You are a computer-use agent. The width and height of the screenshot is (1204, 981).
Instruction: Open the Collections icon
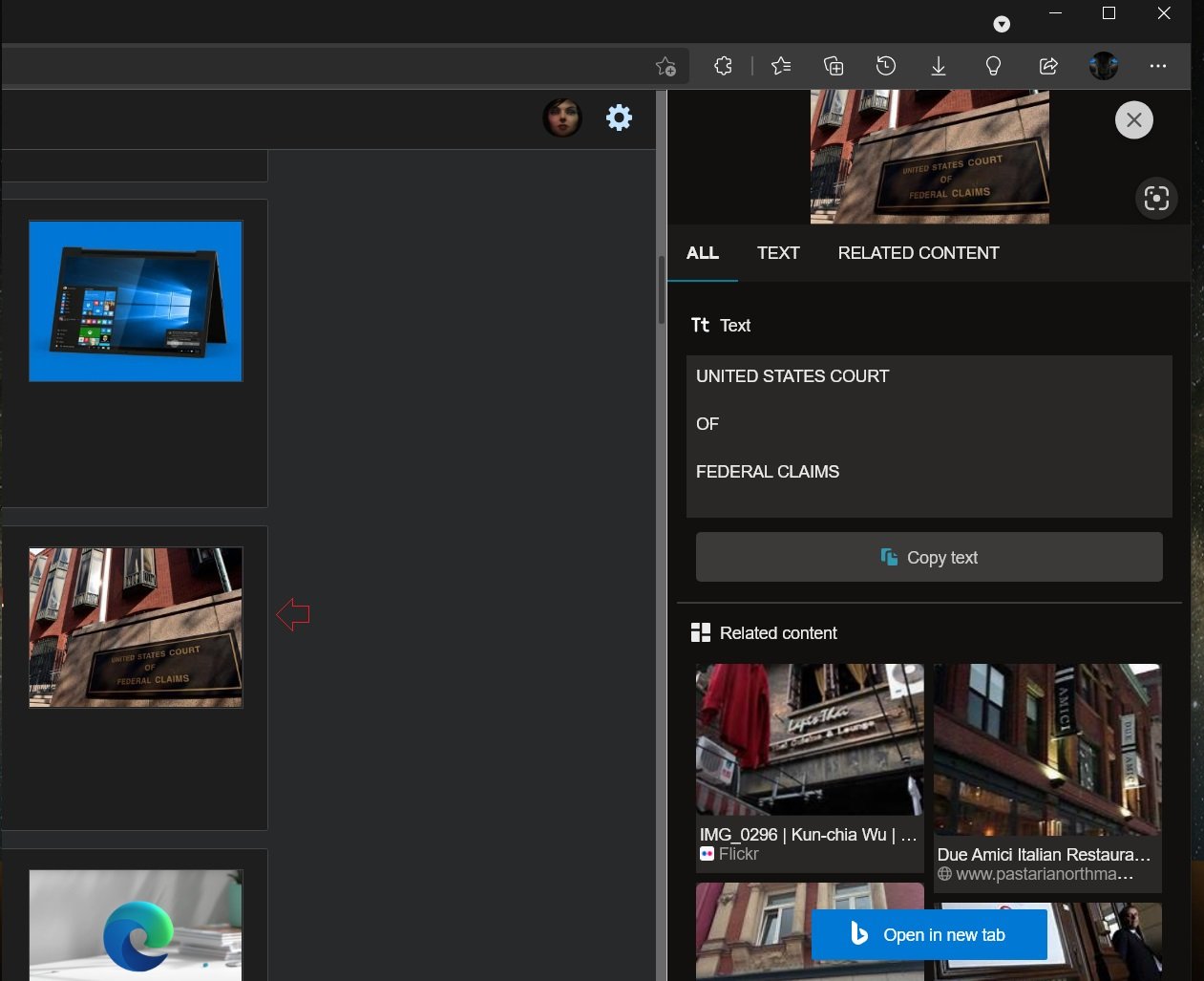pos(834,66)
